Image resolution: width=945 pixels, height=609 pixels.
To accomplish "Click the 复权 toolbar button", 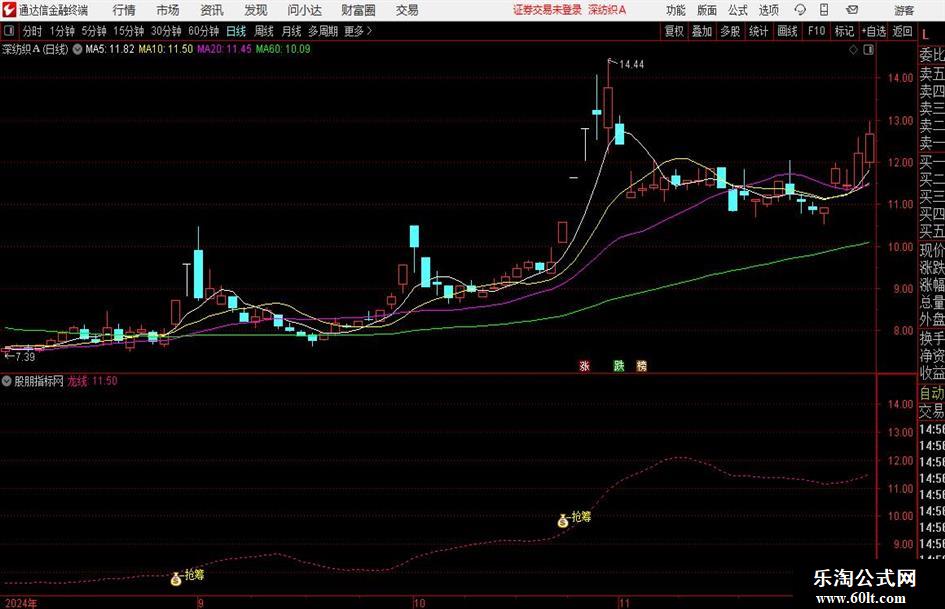I will click(674, 31).
